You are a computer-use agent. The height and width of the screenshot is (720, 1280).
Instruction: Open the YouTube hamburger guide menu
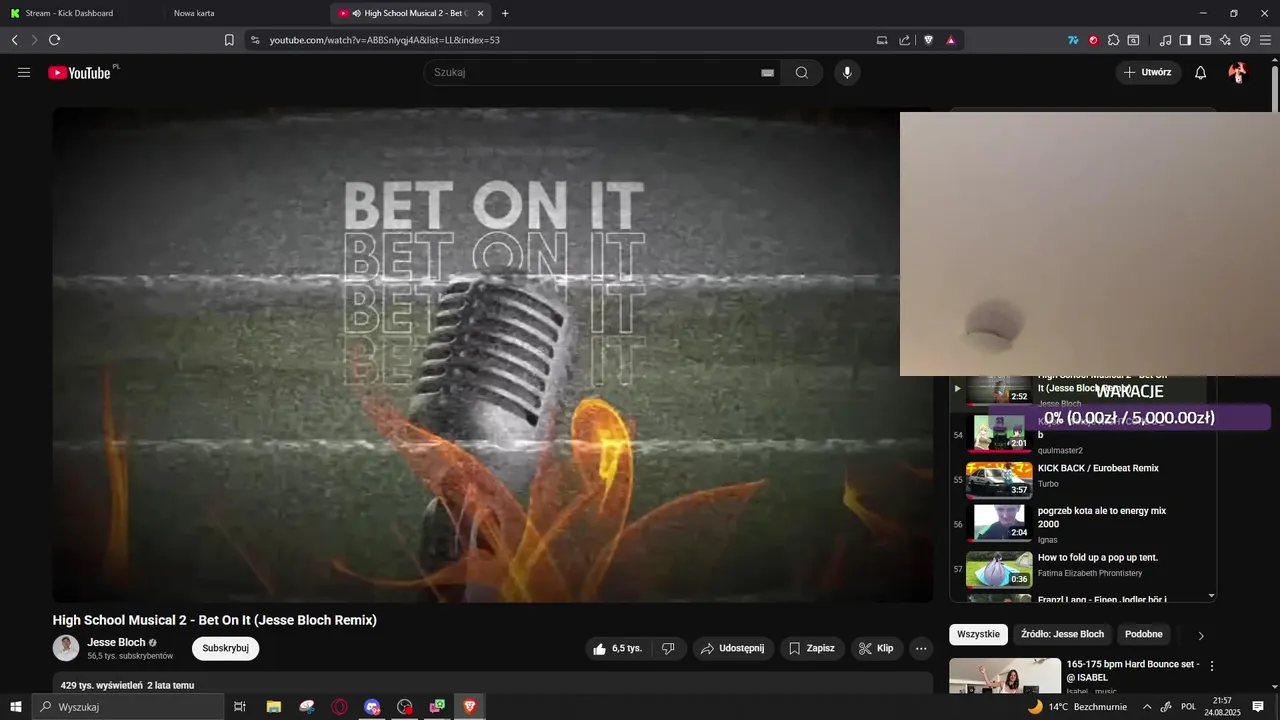tap(24, 72)
